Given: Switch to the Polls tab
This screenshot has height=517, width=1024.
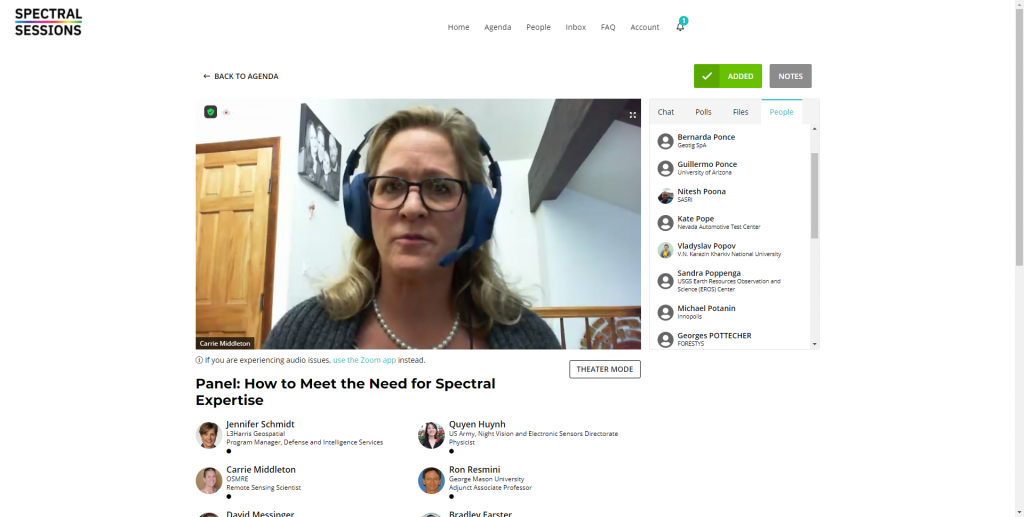Looking at the screenshot, I should [703, 112].
